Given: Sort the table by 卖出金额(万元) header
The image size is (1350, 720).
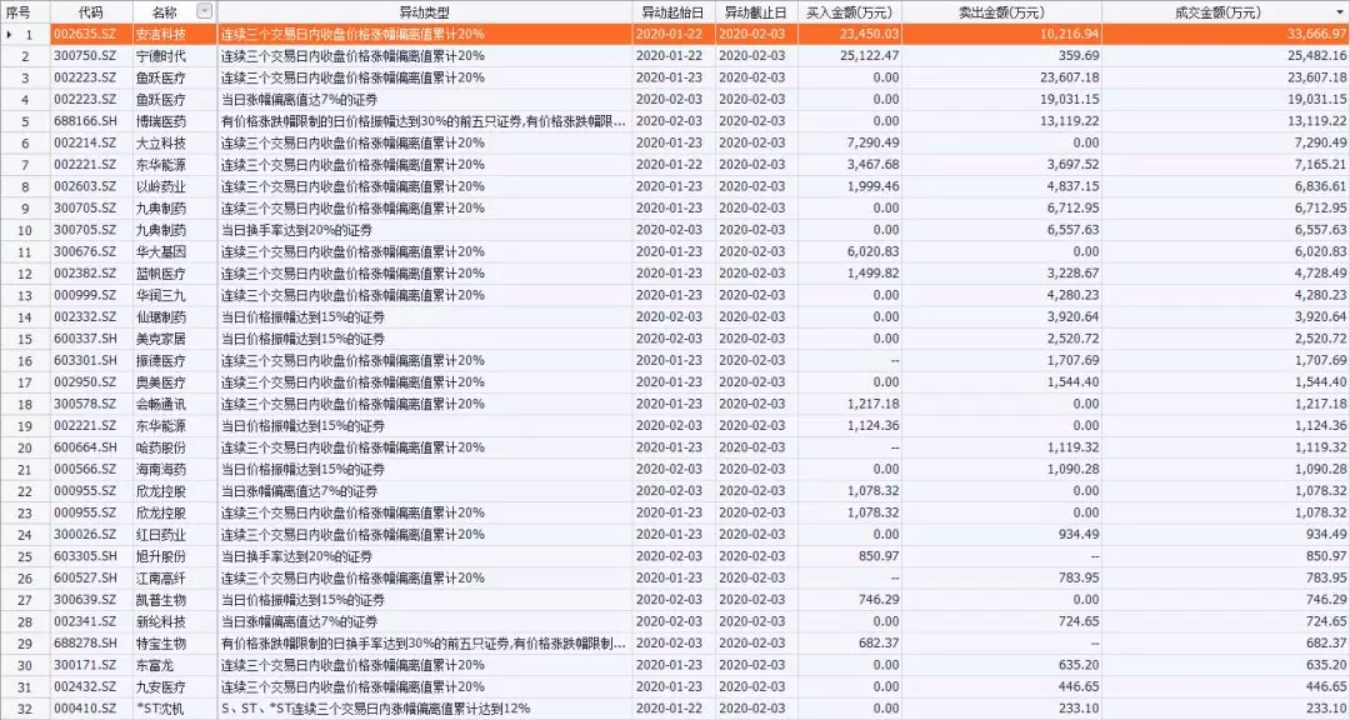Looking at the screenshot, I should click(x=1000, y=11).
